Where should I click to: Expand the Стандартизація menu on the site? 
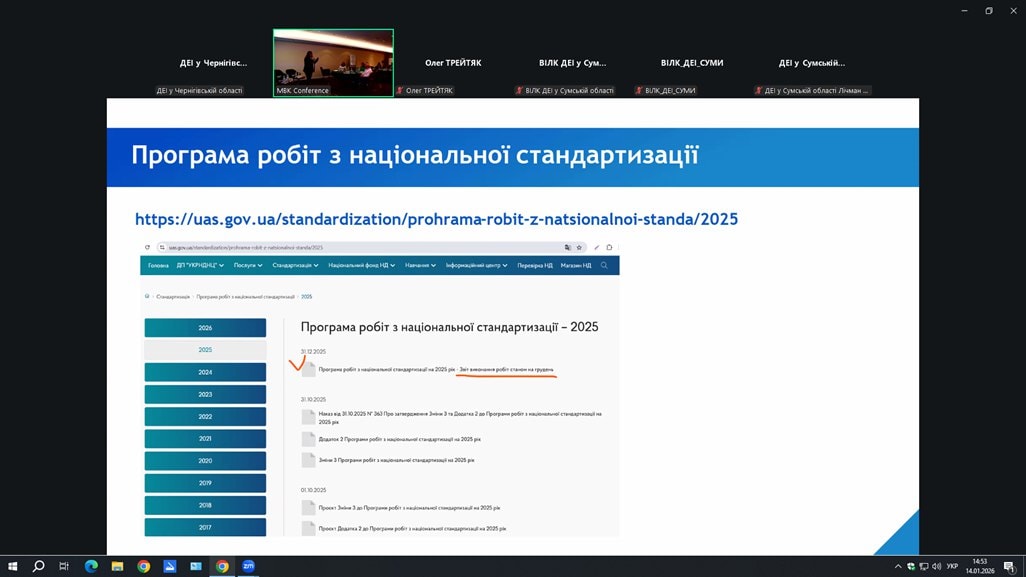coord(295,266)
